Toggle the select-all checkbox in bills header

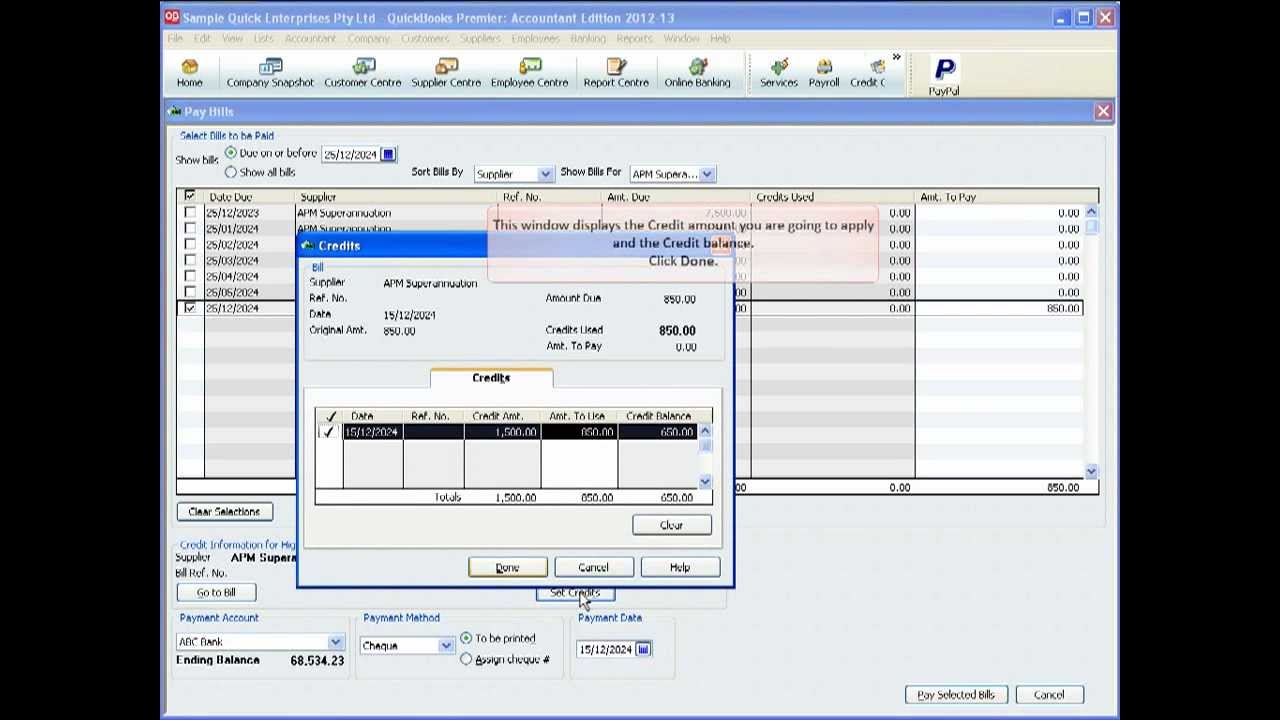[190, 196]
